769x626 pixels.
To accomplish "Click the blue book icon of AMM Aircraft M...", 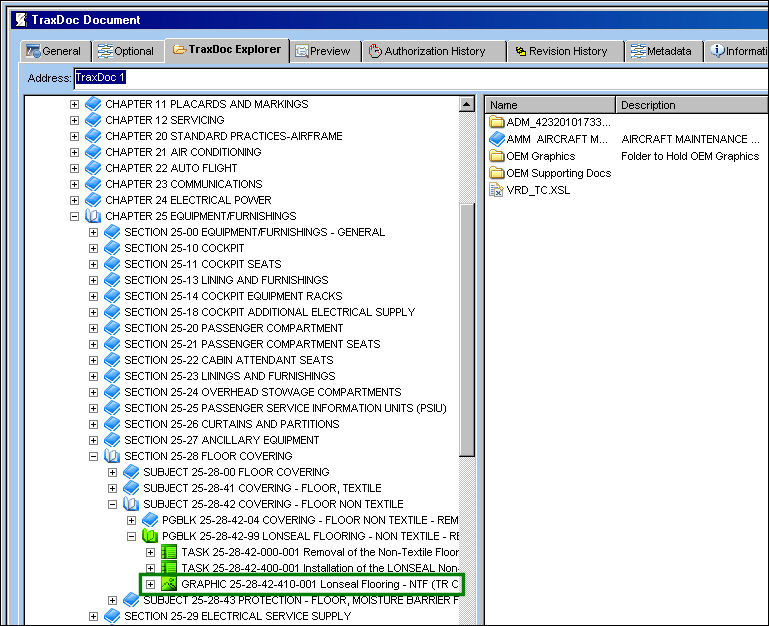I will click(x=497, y=139).
